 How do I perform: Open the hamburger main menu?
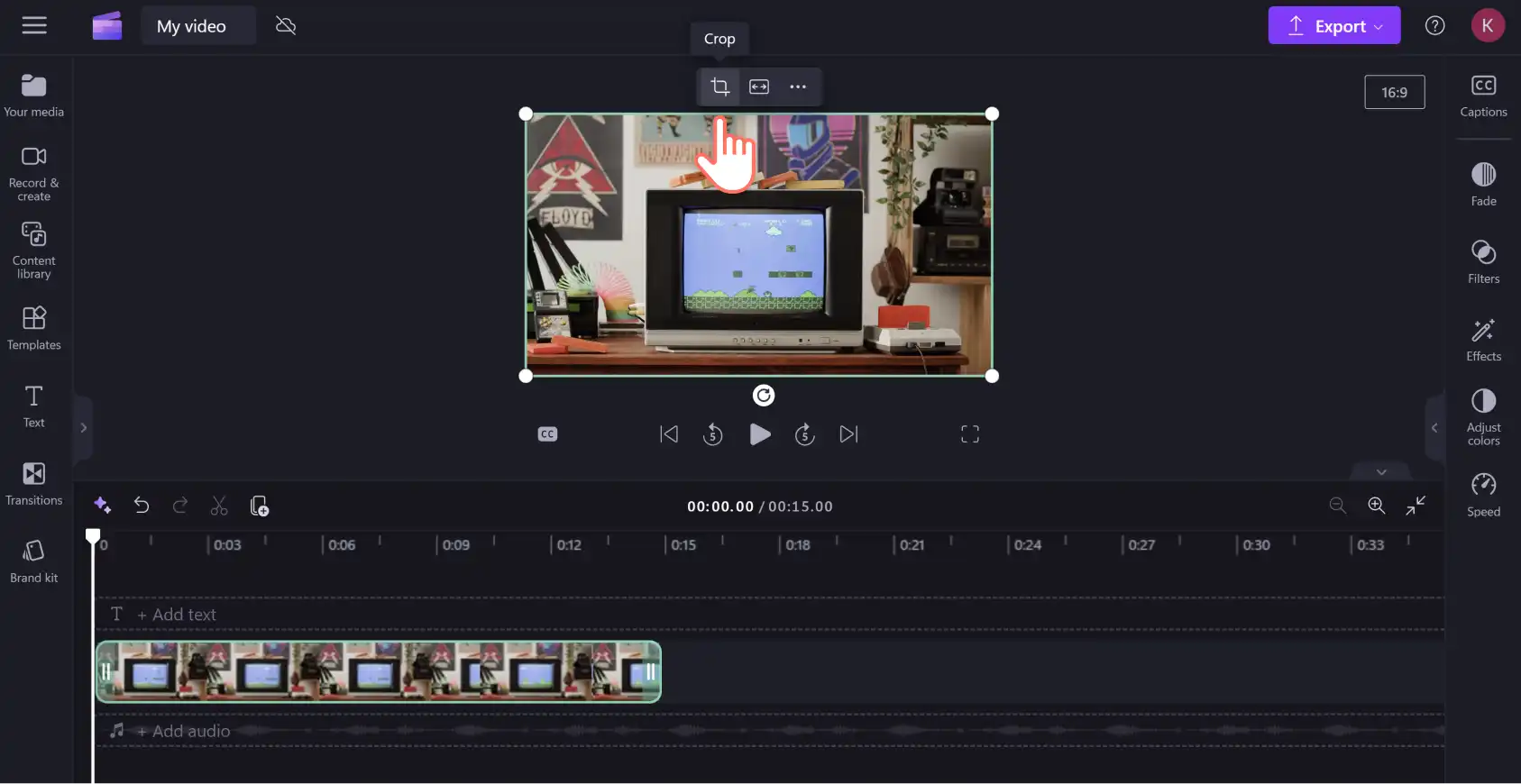34,25
